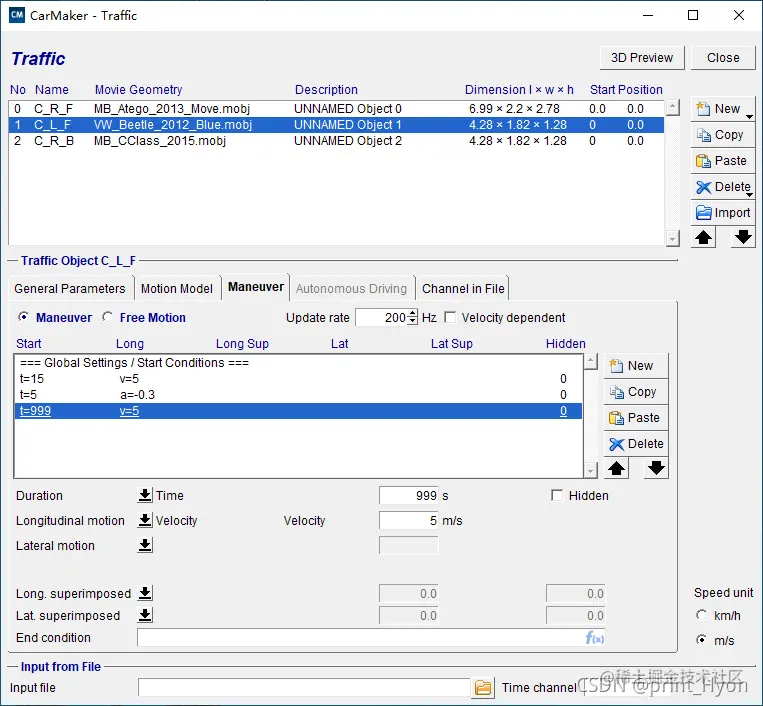Select maneuver step t=5 a=-0.3
The height and width of the screenshot is (706, 763).
[x=298, y=395]
